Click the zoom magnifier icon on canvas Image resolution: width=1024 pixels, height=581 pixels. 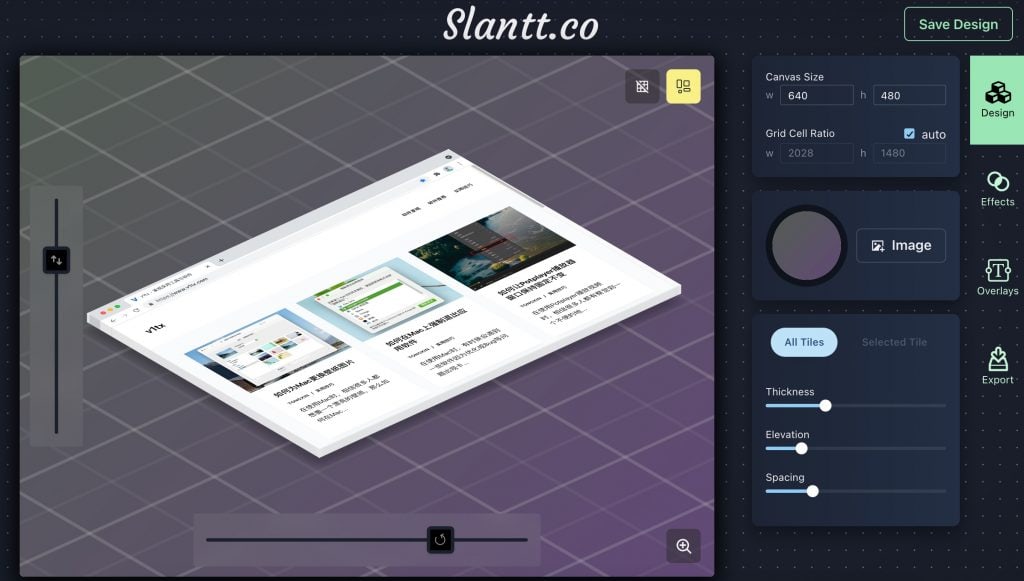tap(684, 546)
